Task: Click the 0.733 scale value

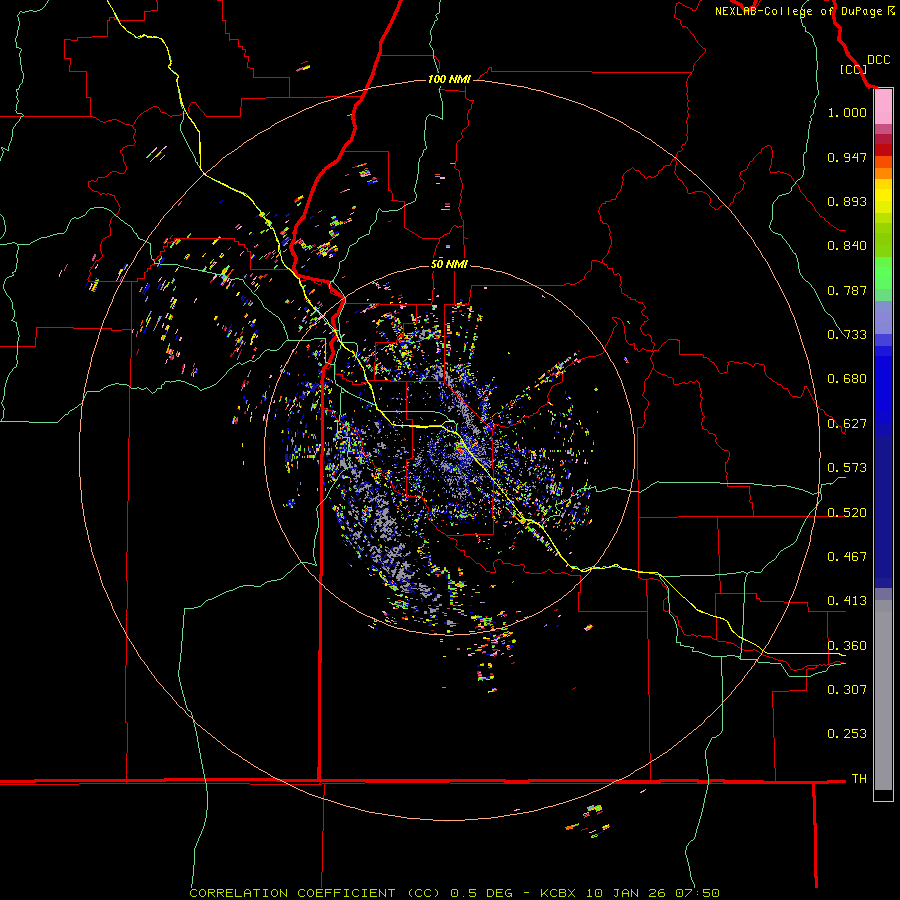Action: tap(847, 335)
